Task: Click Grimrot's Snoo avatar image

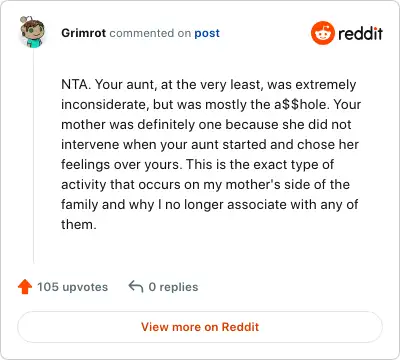Action: [32, 32]
